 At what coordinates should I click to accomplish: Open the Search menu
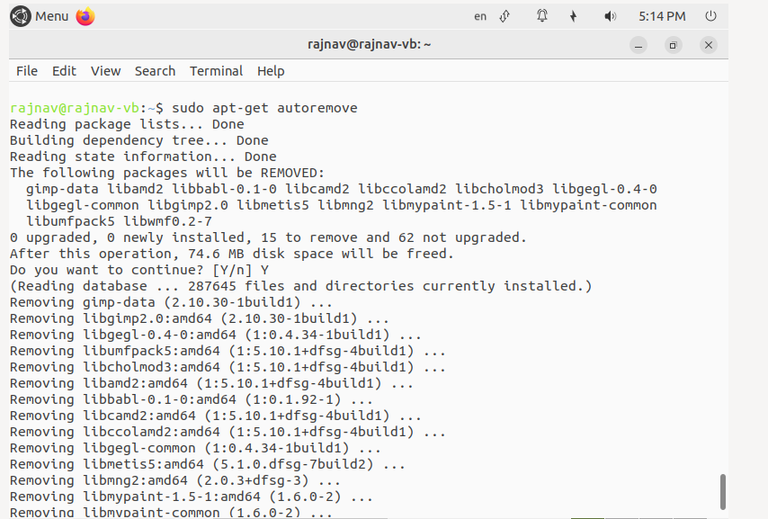pyautogui.click(x=155, y=71)
